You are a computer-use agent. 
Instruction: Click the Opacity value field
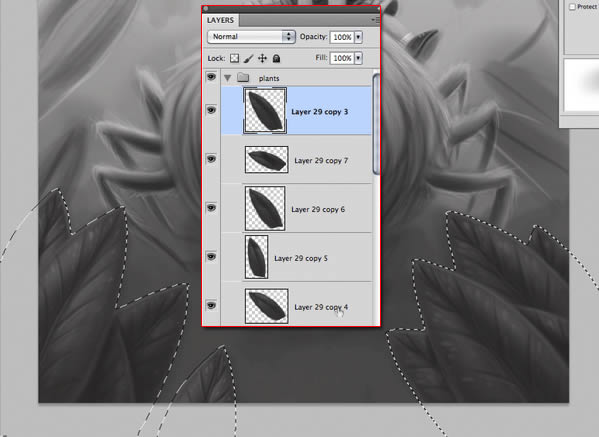click(x=342, y=37)
